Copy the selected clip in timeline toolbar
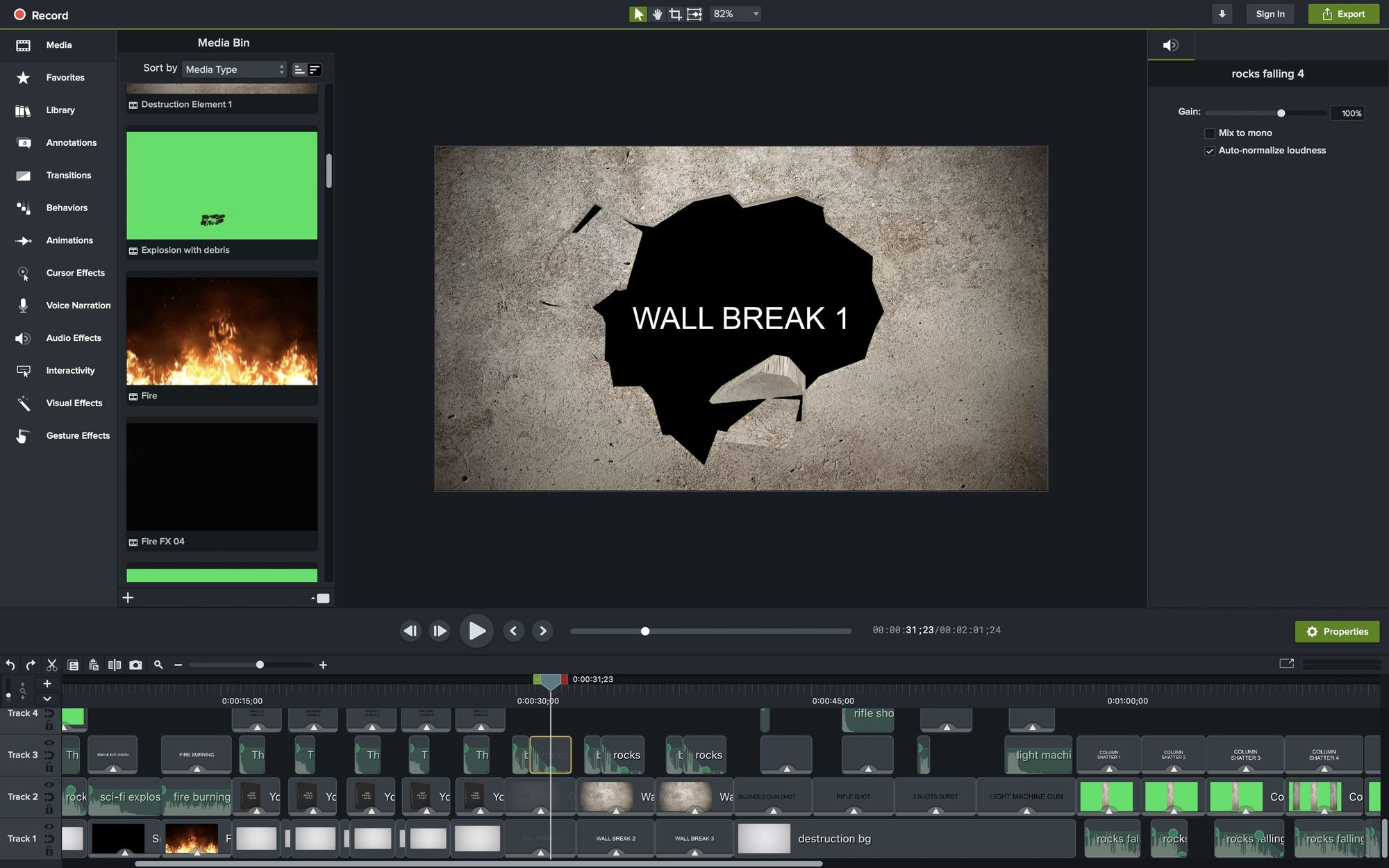 (x=73, y=665)
